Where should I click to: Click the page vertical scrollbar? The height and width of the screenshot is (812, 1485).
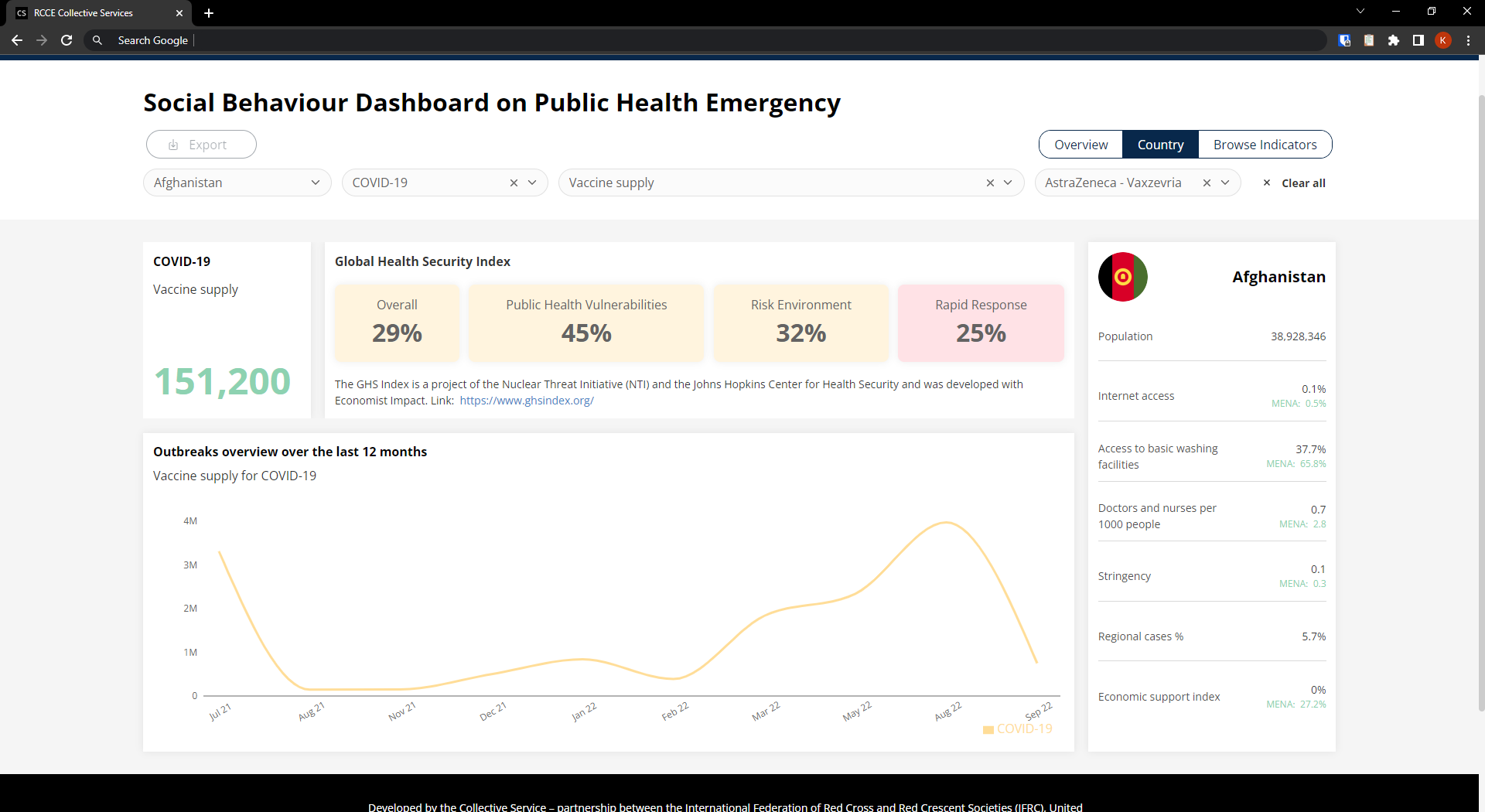(1481, 402)
